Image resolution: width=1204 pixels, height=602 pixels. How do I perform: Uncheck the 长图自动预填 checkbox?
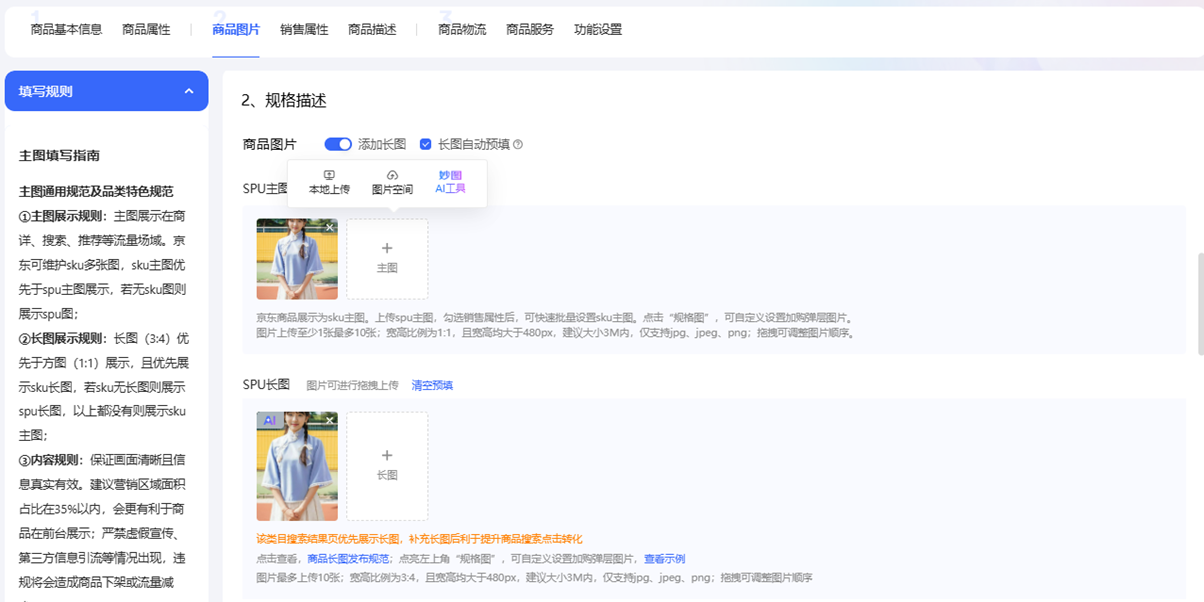tap(426, 144)
